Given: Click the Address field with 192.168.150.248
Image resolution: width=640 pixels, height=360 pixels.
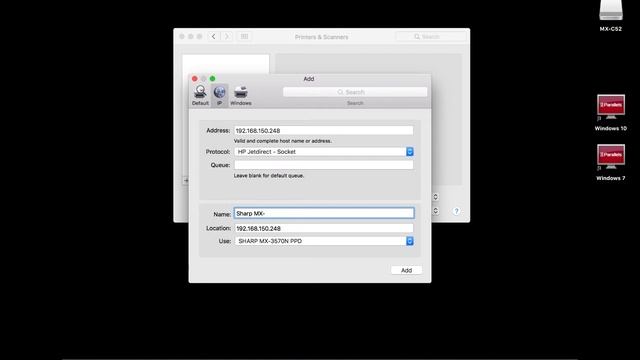Looking at the screenshot, I should point(323,131).
